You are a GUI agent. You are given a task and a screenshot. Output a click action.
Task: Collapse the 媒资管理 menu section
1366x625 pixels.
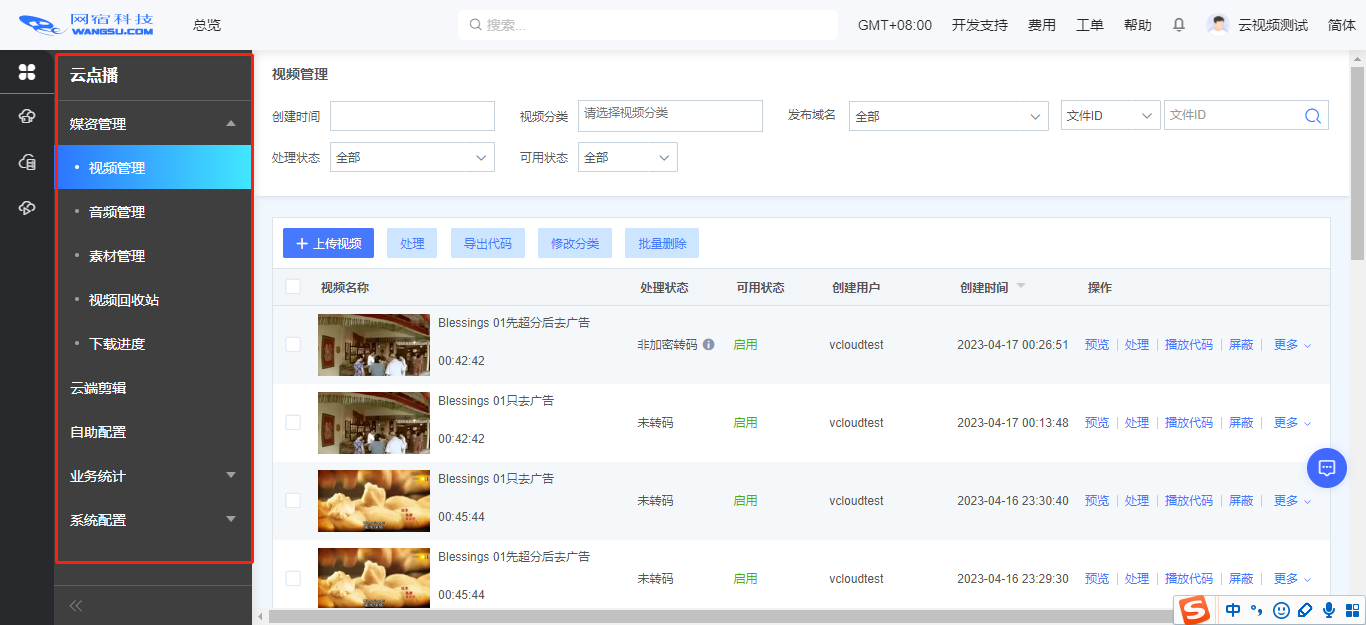pos(153,124)
